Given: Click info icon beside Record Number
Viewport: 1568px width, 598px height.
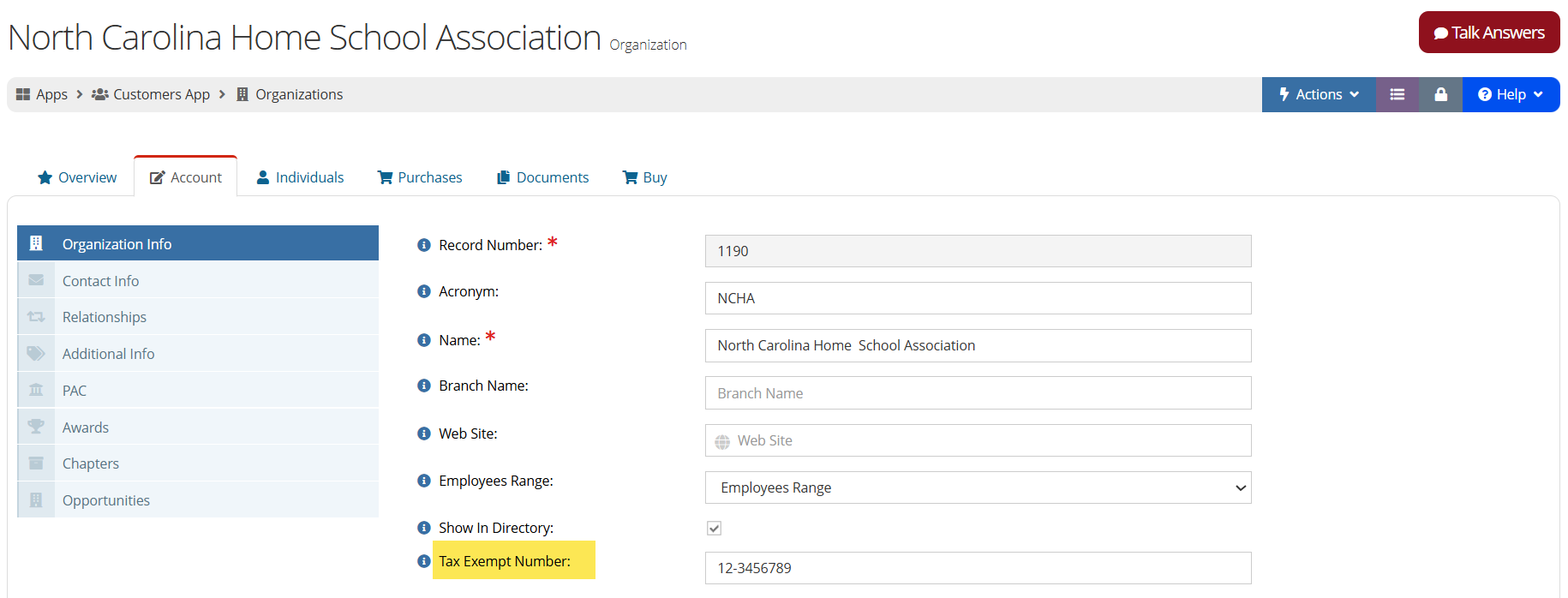Looking at the screenshot, I should (423, 245).
